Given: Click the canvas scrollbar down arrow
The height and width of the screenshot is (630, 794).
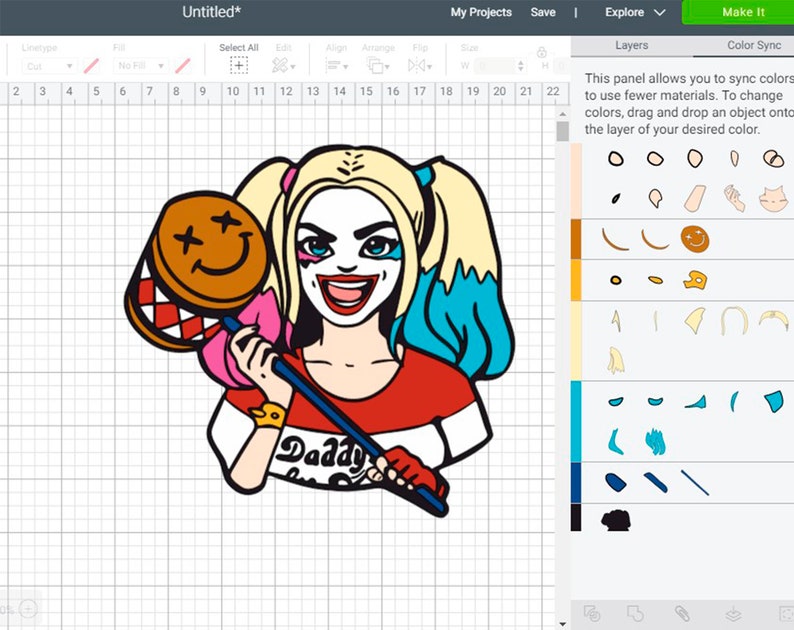Looking at the screenshot, I should click(x=563, y=624).
